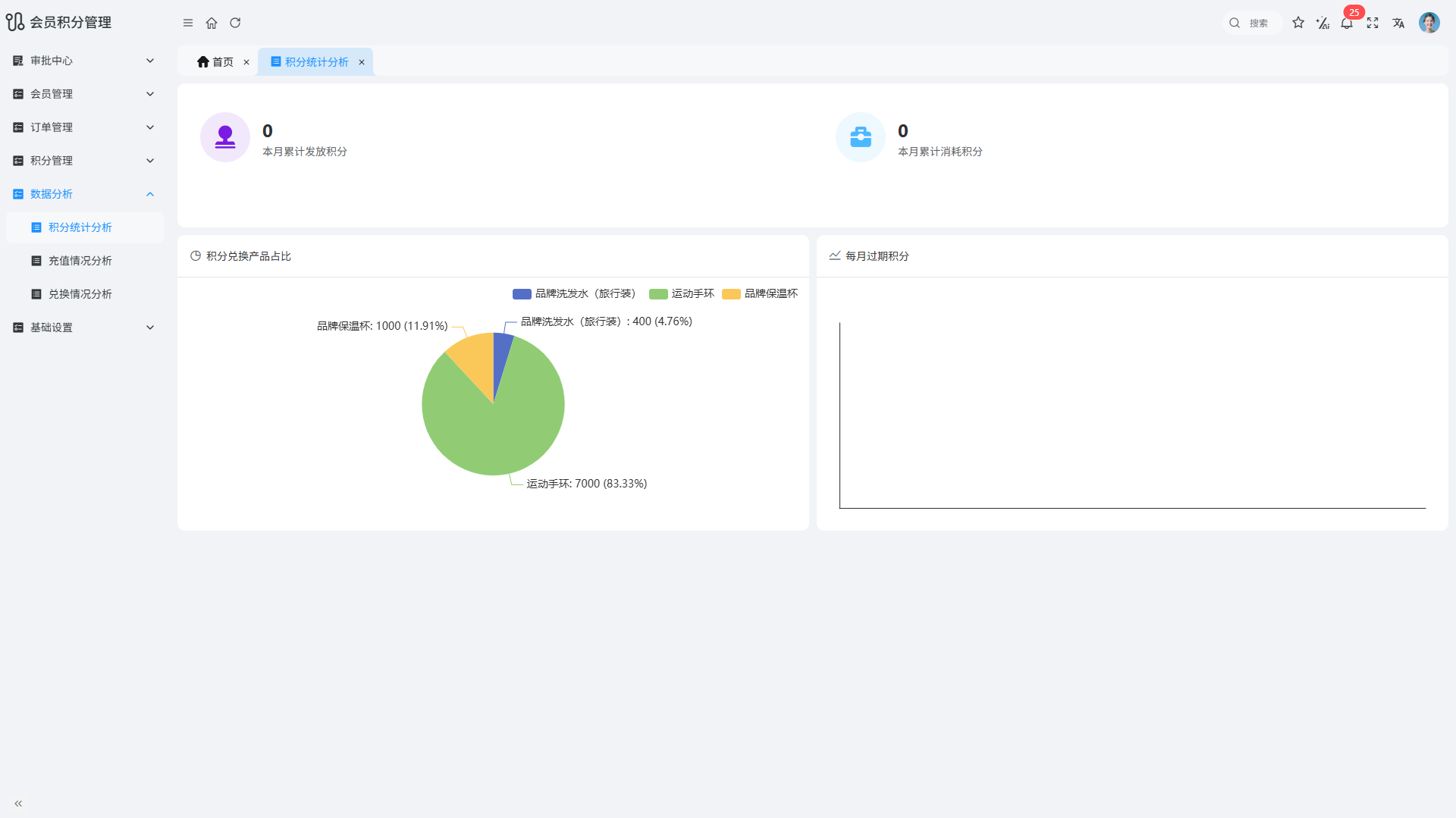Image resolution: width=1456 pixels, height=818 pixels.
Task: Click the green 运动手环 pie slice
Action: pos(500,432)
